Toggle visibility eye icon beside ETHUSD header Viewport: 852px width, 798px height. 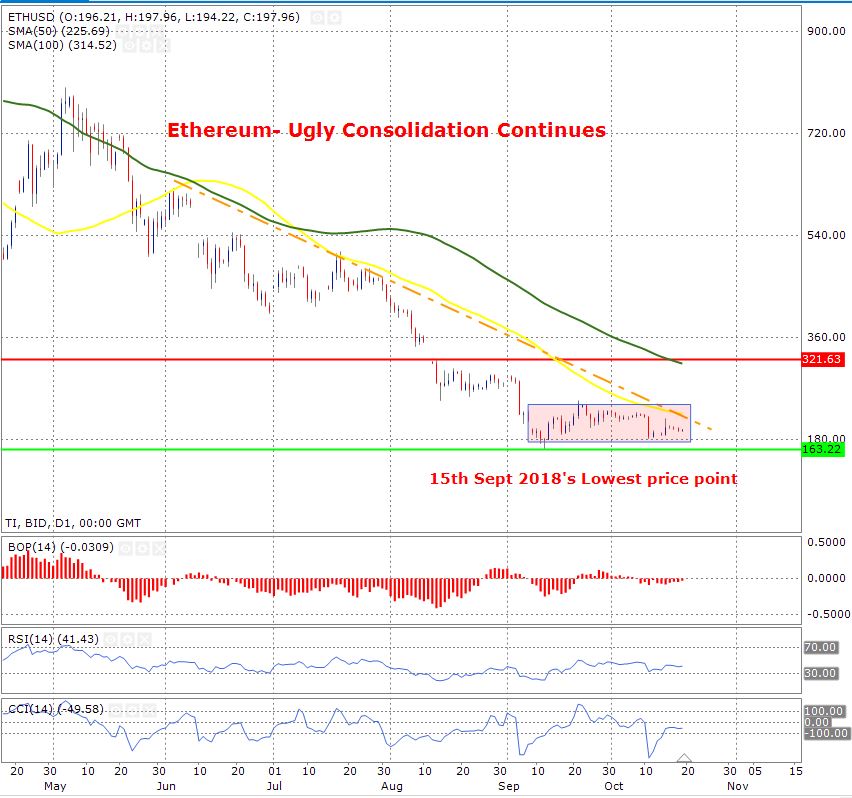[x=317, y=17]
